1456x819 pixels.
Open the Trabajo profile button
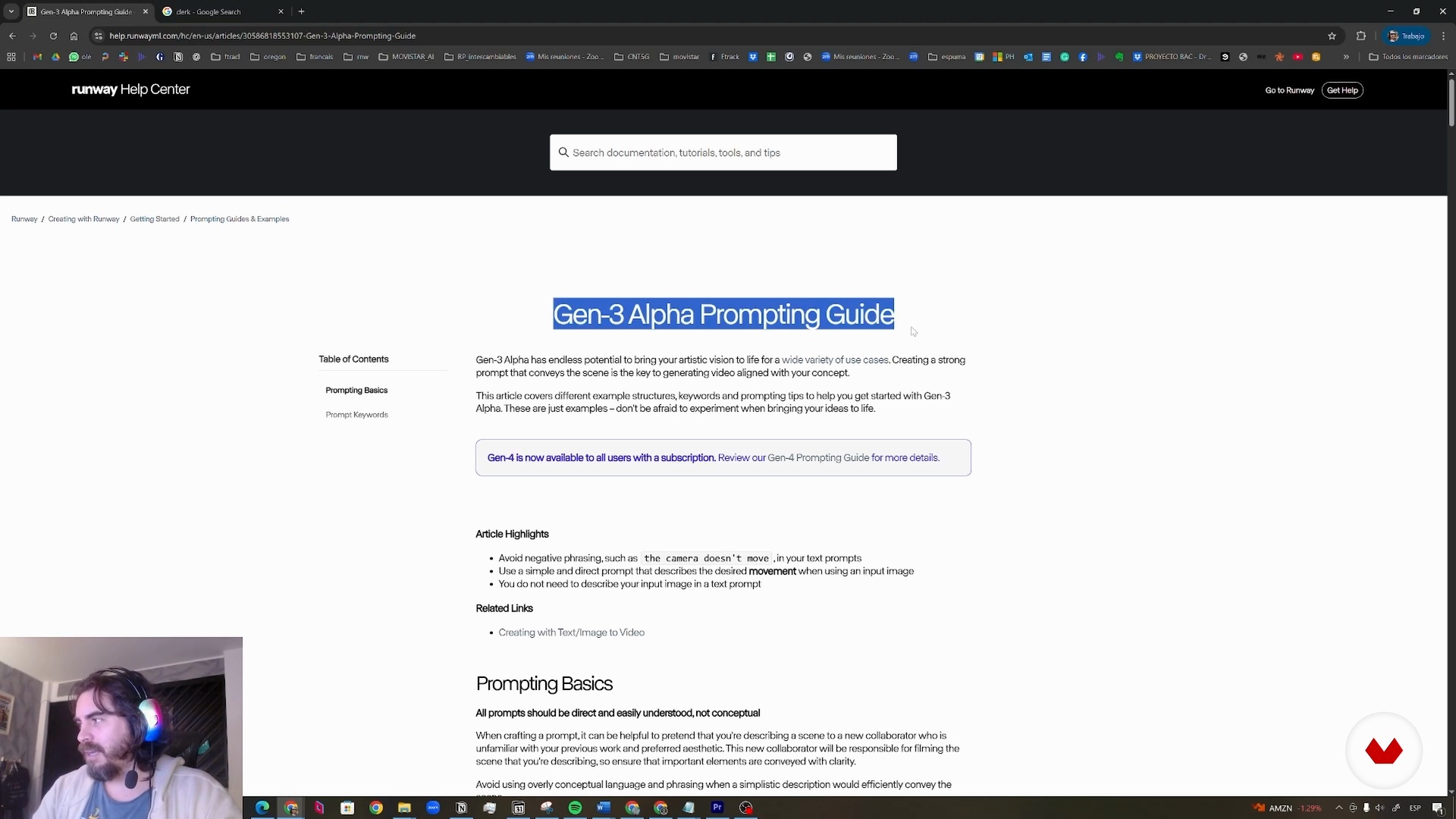[x=1407, y=36]
